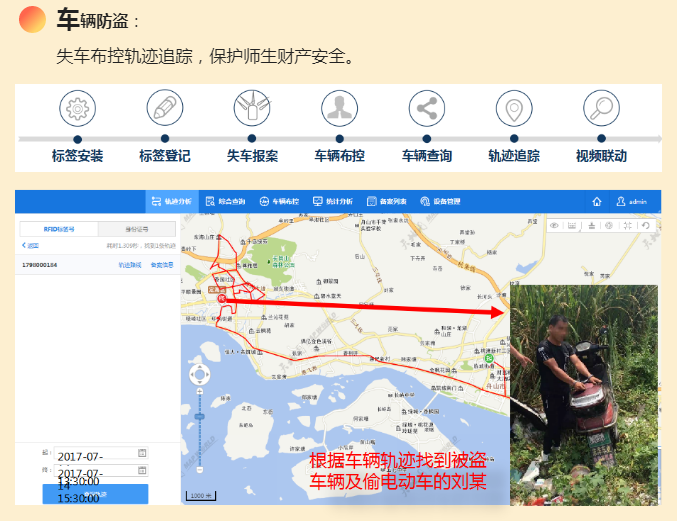Viewport: 679px width, 521px height.
Task: Open the 轨迹分析 menu tab
Action: coord(171,201)
